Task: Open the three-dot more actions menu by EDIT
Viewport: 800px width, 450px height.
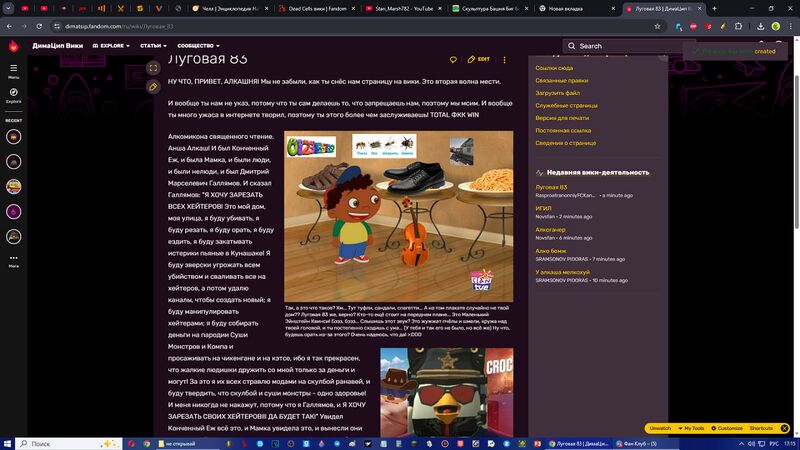Action: (504, 60)
